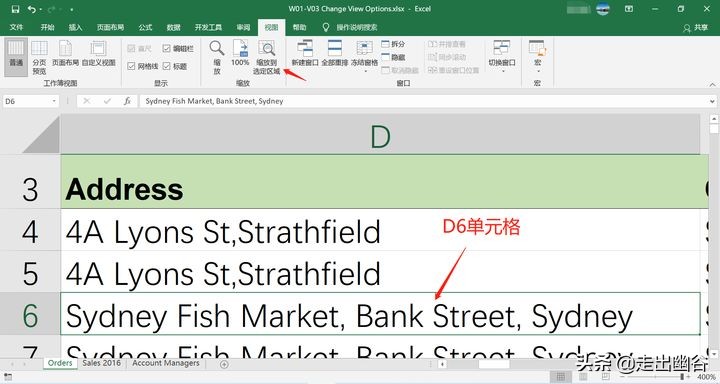Click the status bar zoom slider handle
Viewport: 720px width, 384px height.
[x=682, y=377]
